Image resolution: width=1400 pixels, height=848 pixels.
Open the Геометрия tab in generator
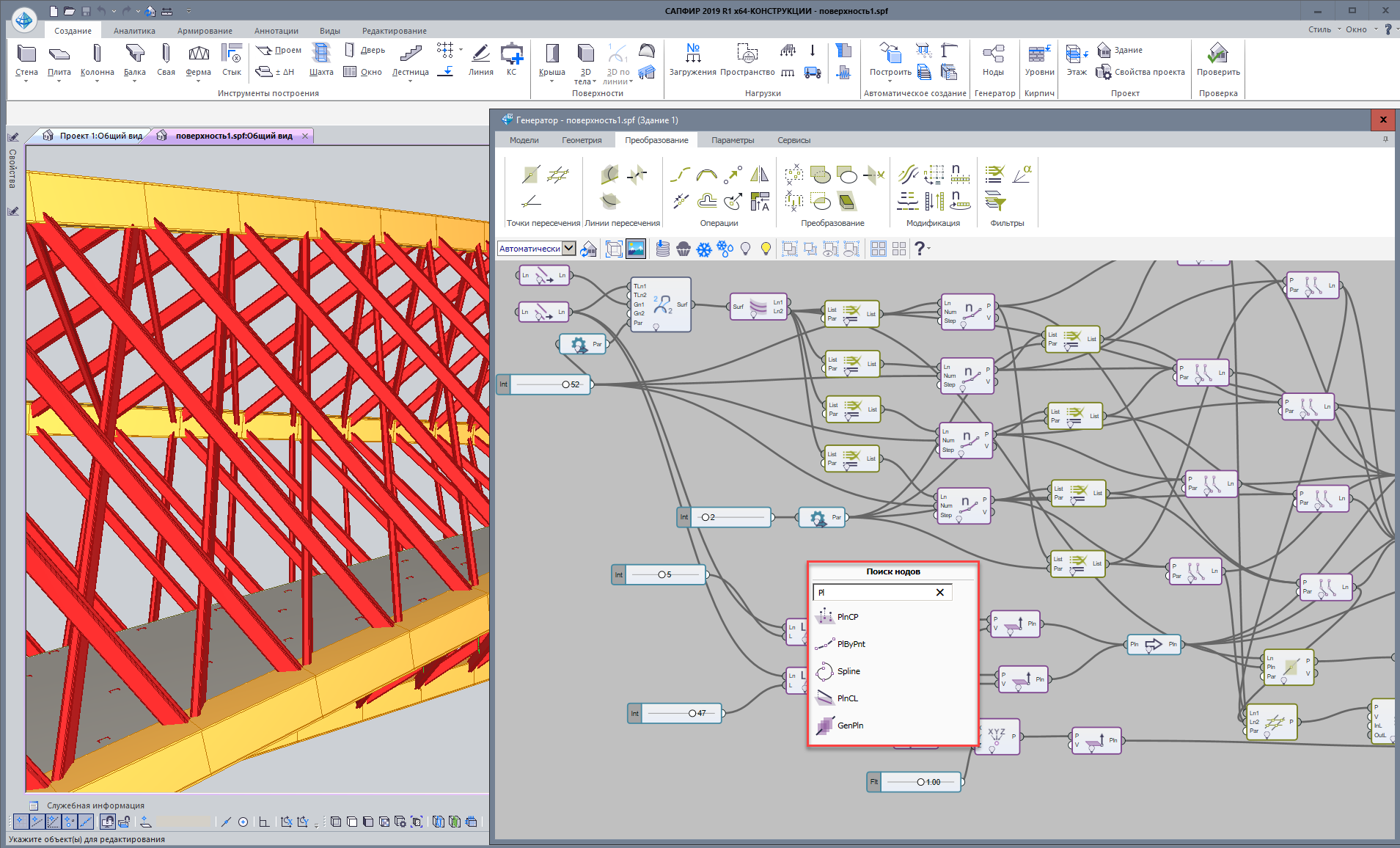coord(582,140)
